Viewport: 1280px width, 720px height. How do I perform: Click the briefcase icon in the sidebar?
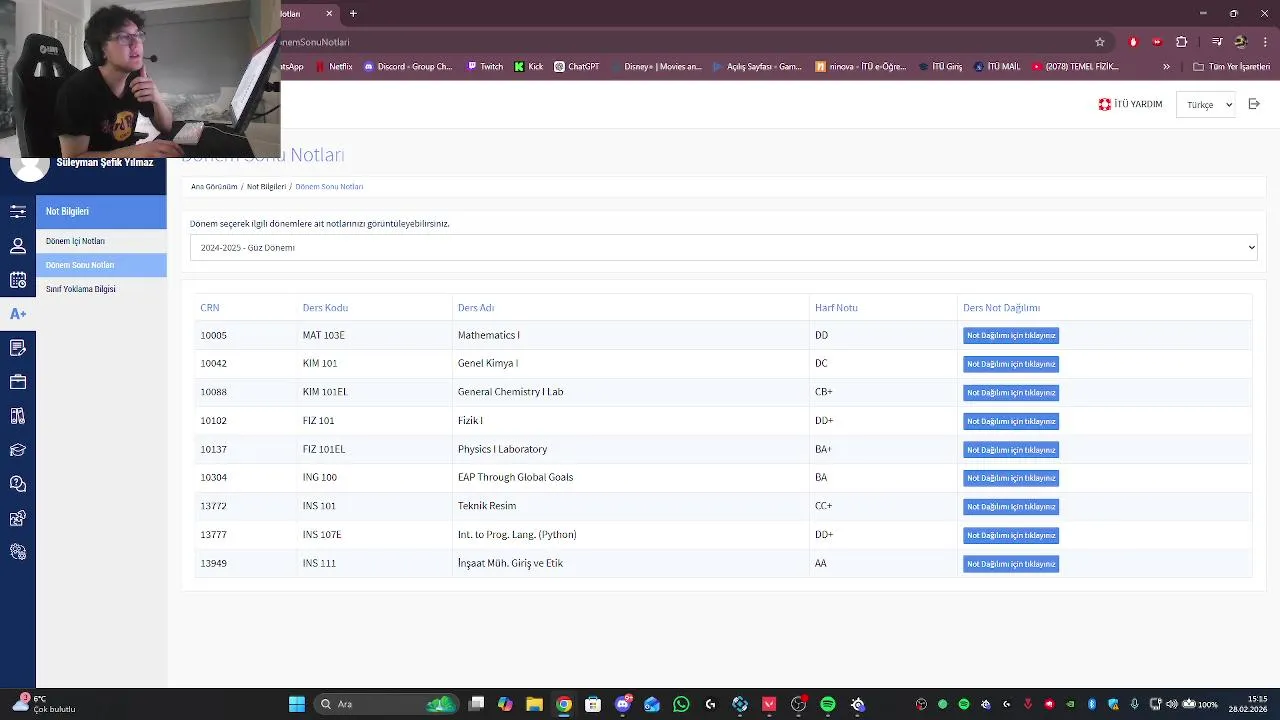(x=18, y=382)
